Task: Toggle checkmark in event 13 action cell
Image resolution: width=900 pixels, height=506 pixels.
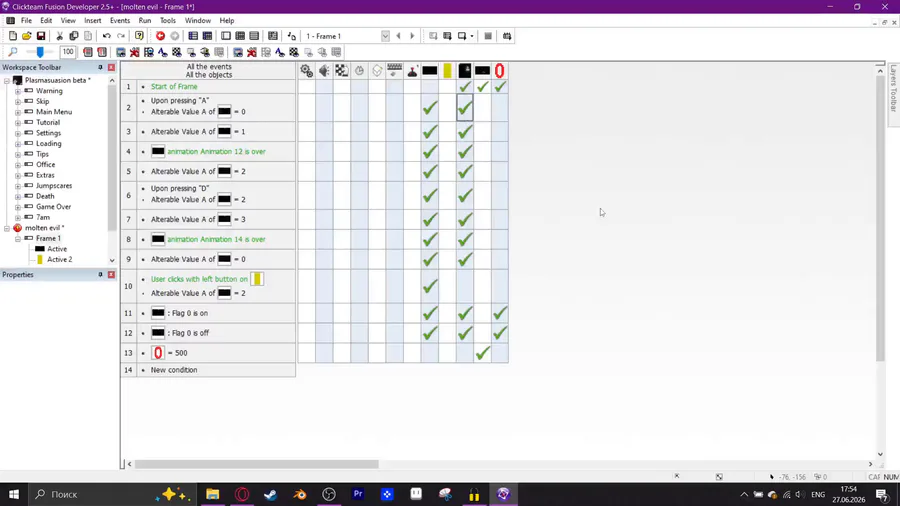Action: [x=483, y=353]
